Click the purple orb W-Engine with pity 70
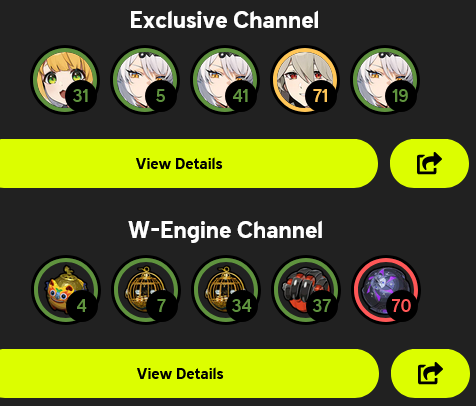This screenshot has width=476, height=406. click(x=386, y=289)
